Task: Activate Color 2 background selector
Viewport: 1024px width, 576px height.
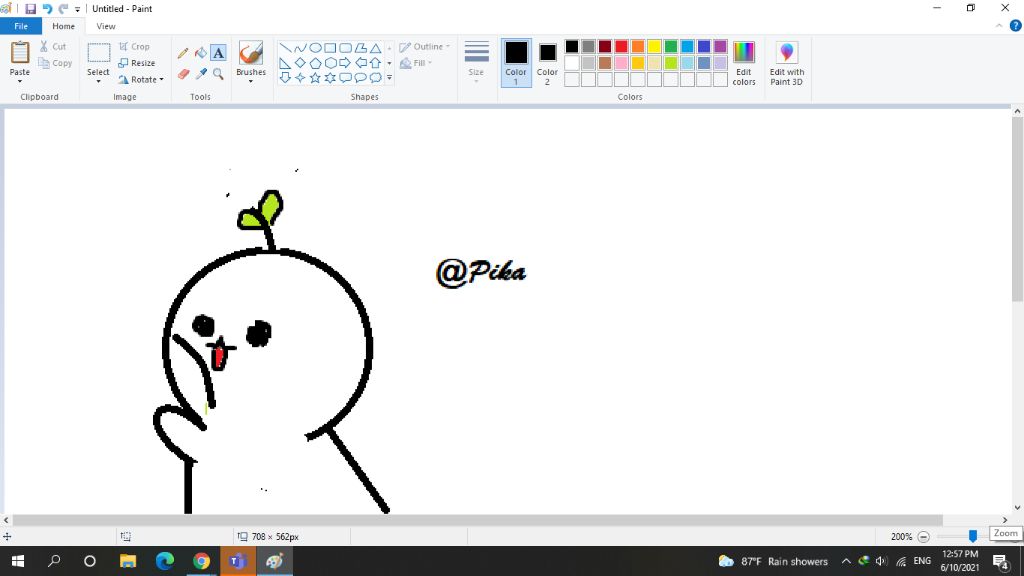Action: click(547, 63)
